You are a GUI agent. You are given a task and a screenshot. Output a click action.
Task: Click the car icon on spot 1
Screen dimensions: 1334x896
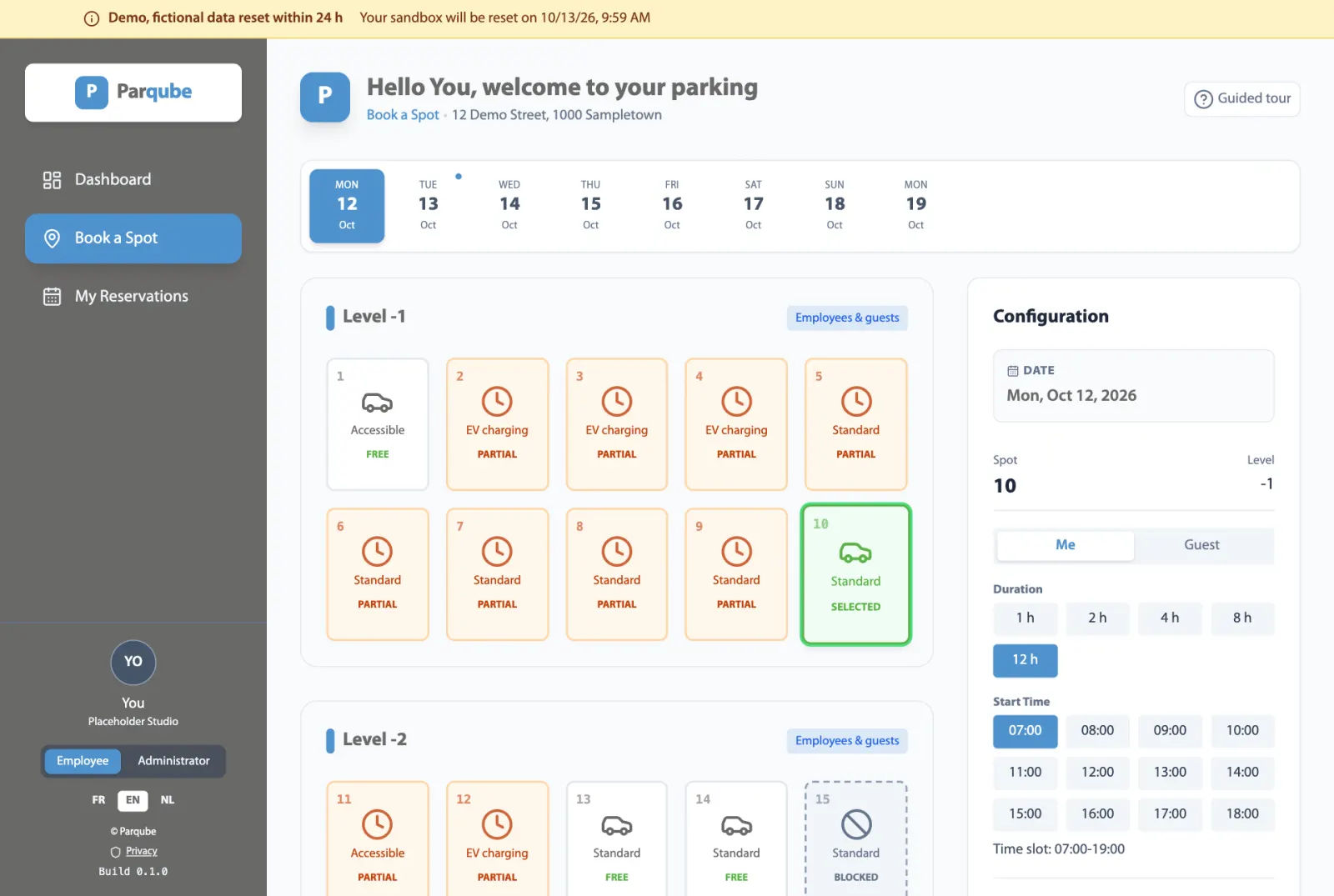[378, 403]
